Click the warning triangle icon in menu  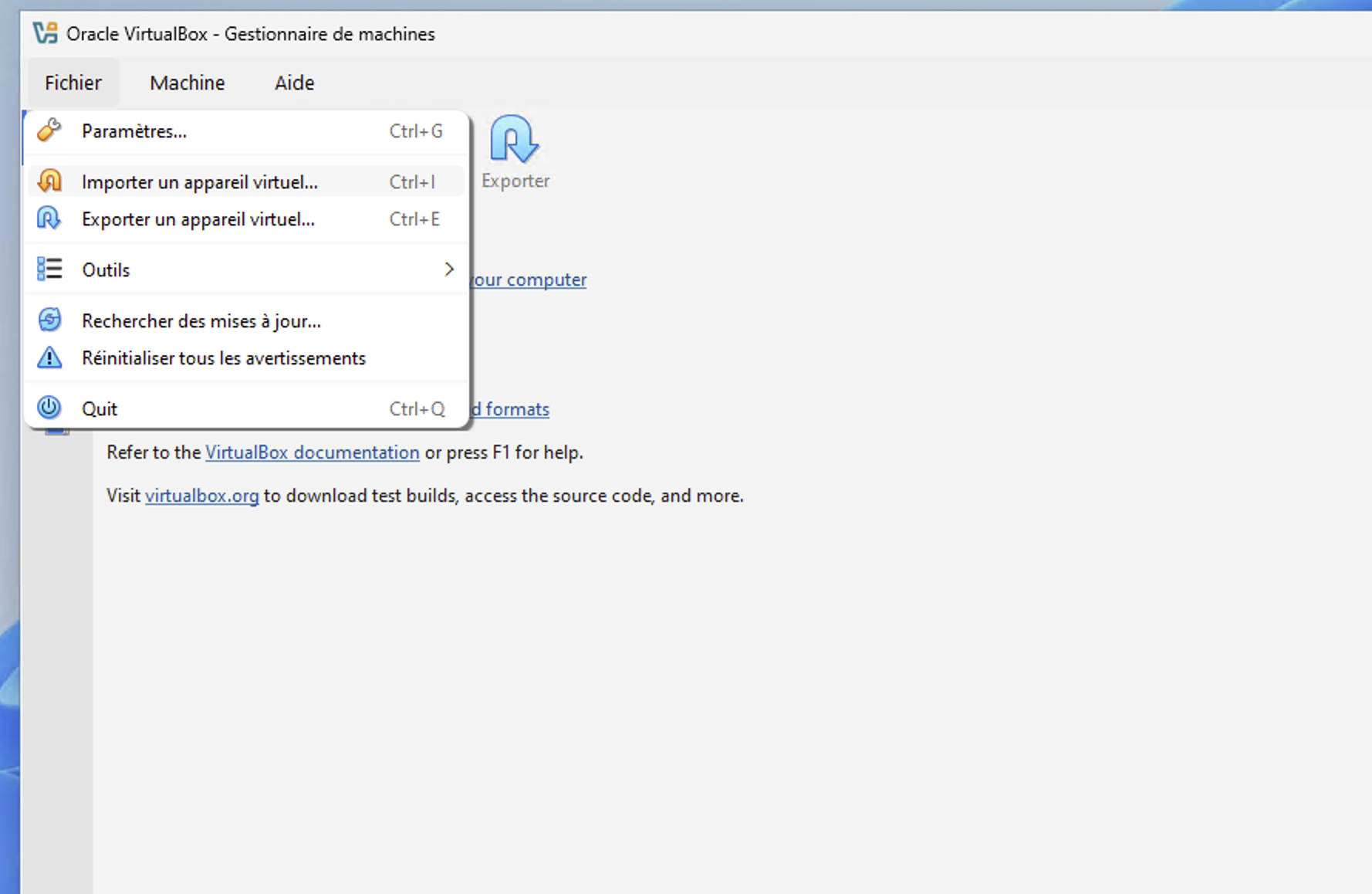(49, 358)
